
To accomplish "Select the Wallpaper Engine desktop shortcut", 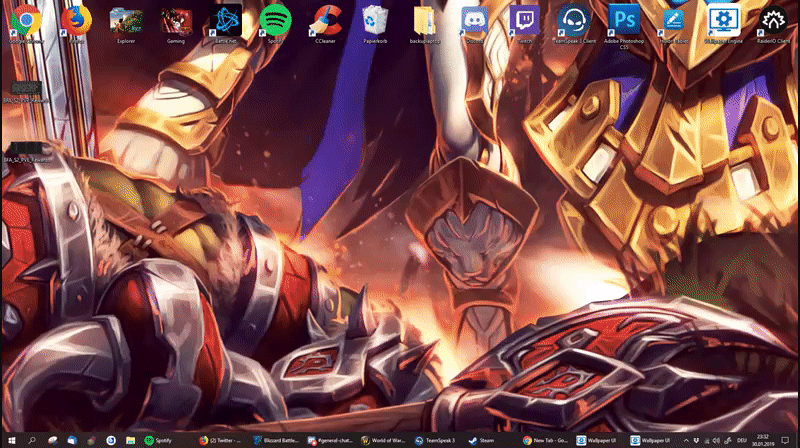I will click(723, 23).
